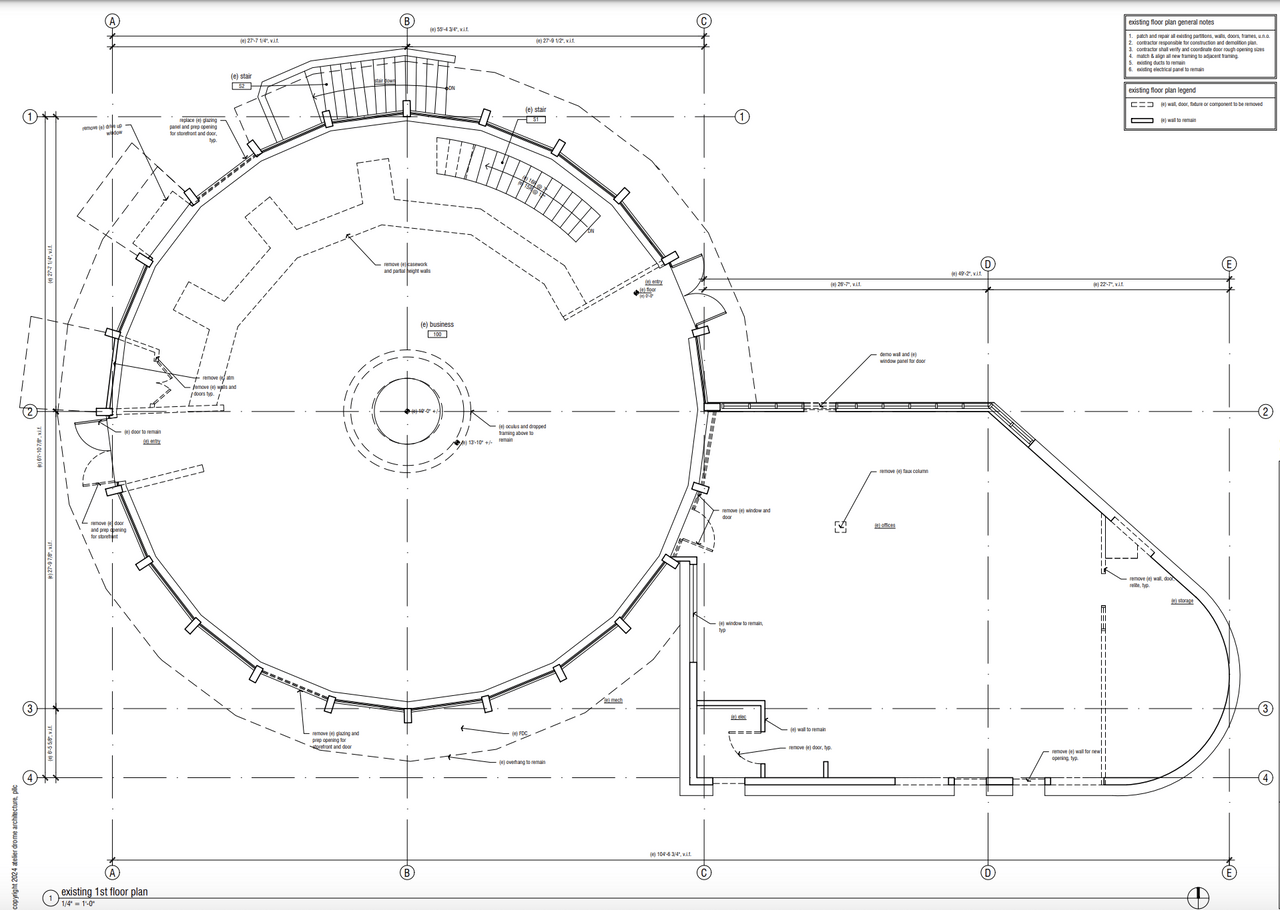
Task: Click the 'stair down' label
Action: 385,81
